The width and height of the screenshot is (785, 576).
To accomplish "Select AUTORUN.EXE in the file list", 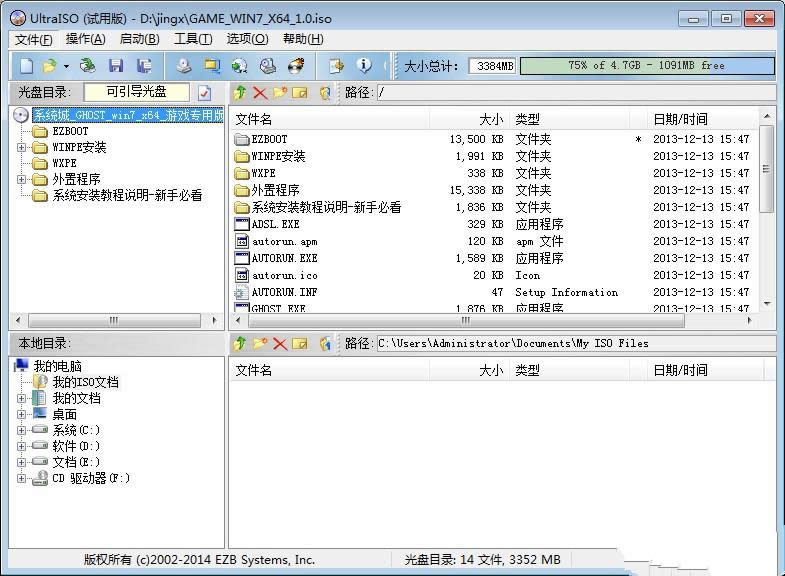I will coord(284,258).
